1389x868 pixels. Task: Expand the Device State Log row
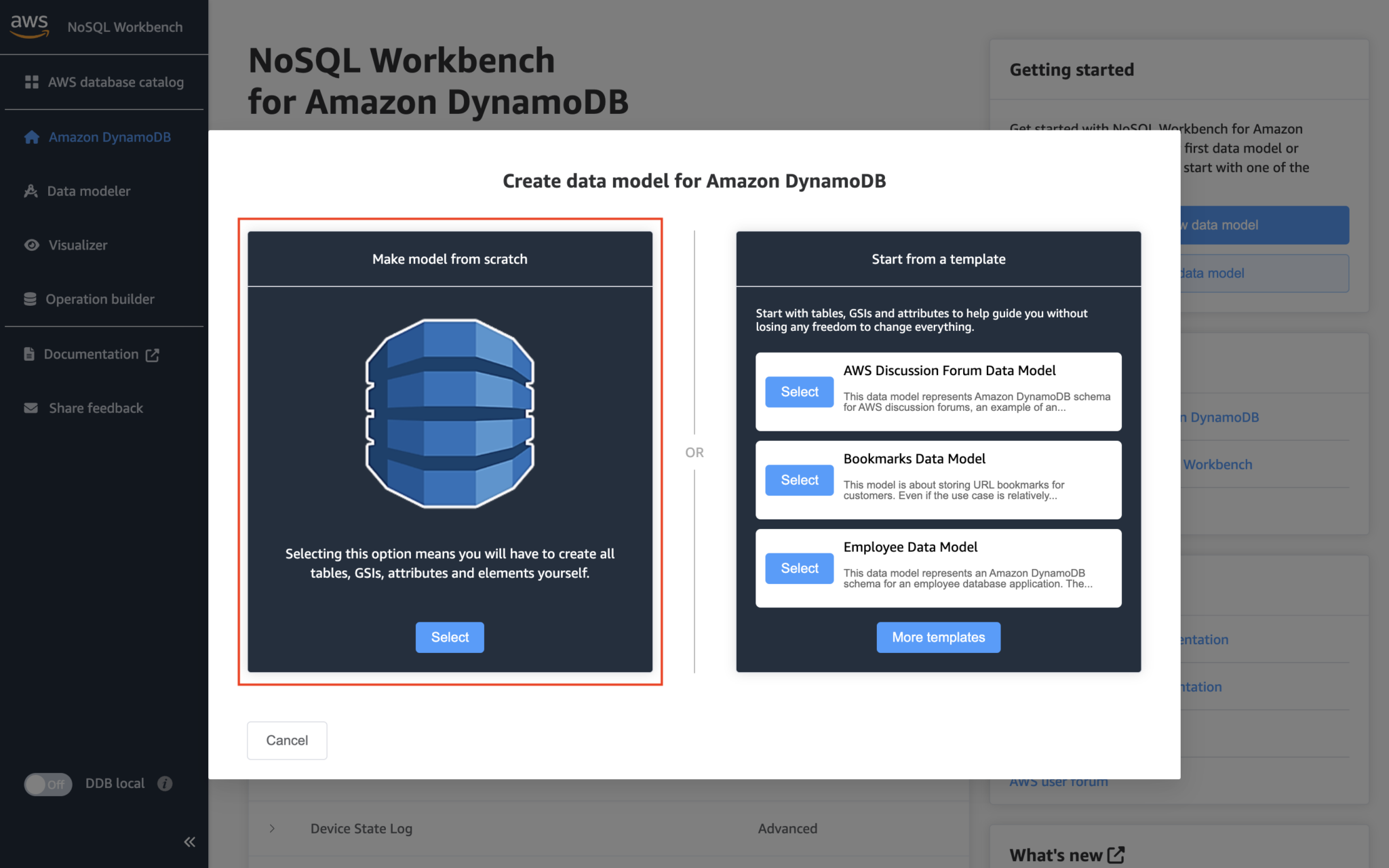tap(271, 828)
